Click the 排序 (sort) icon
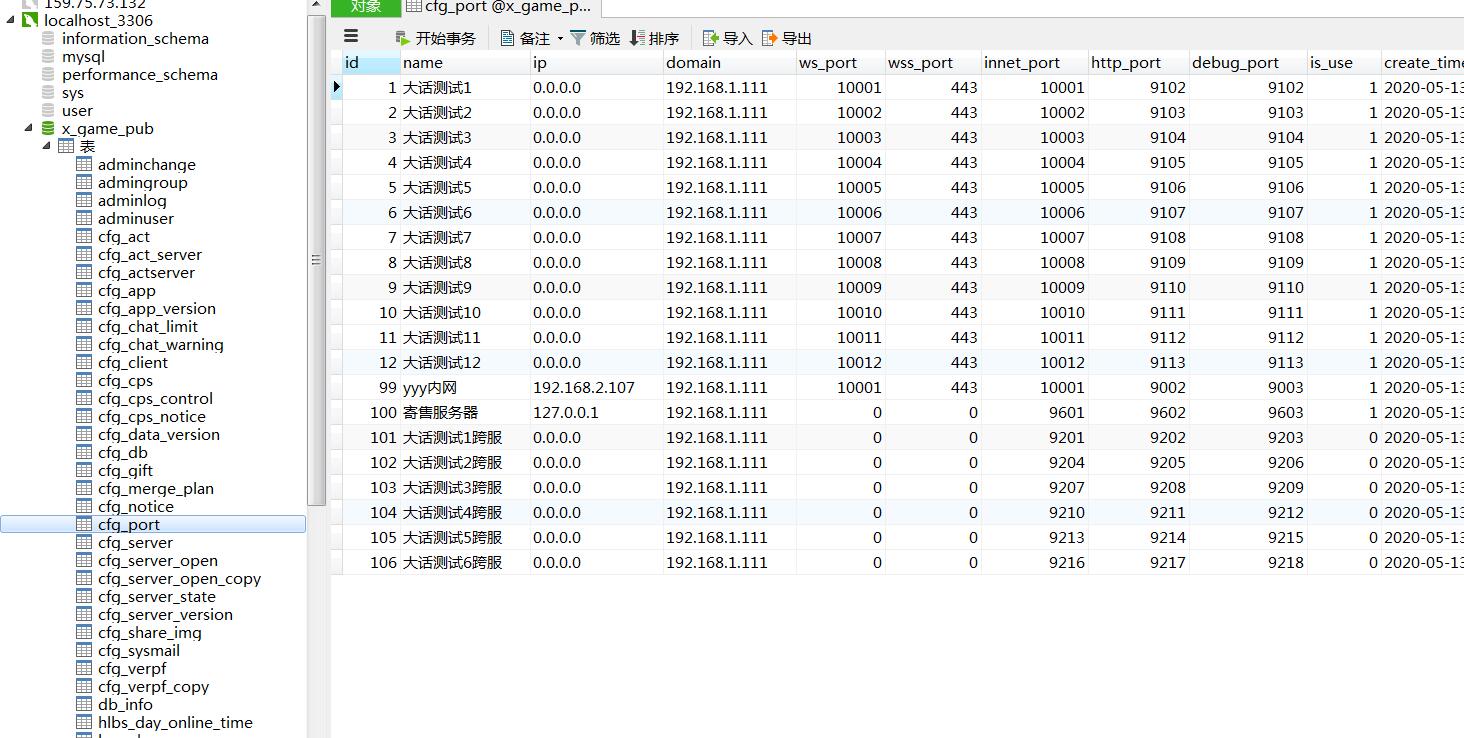Viewport: 1464px width, 738px height. (637, 38)
